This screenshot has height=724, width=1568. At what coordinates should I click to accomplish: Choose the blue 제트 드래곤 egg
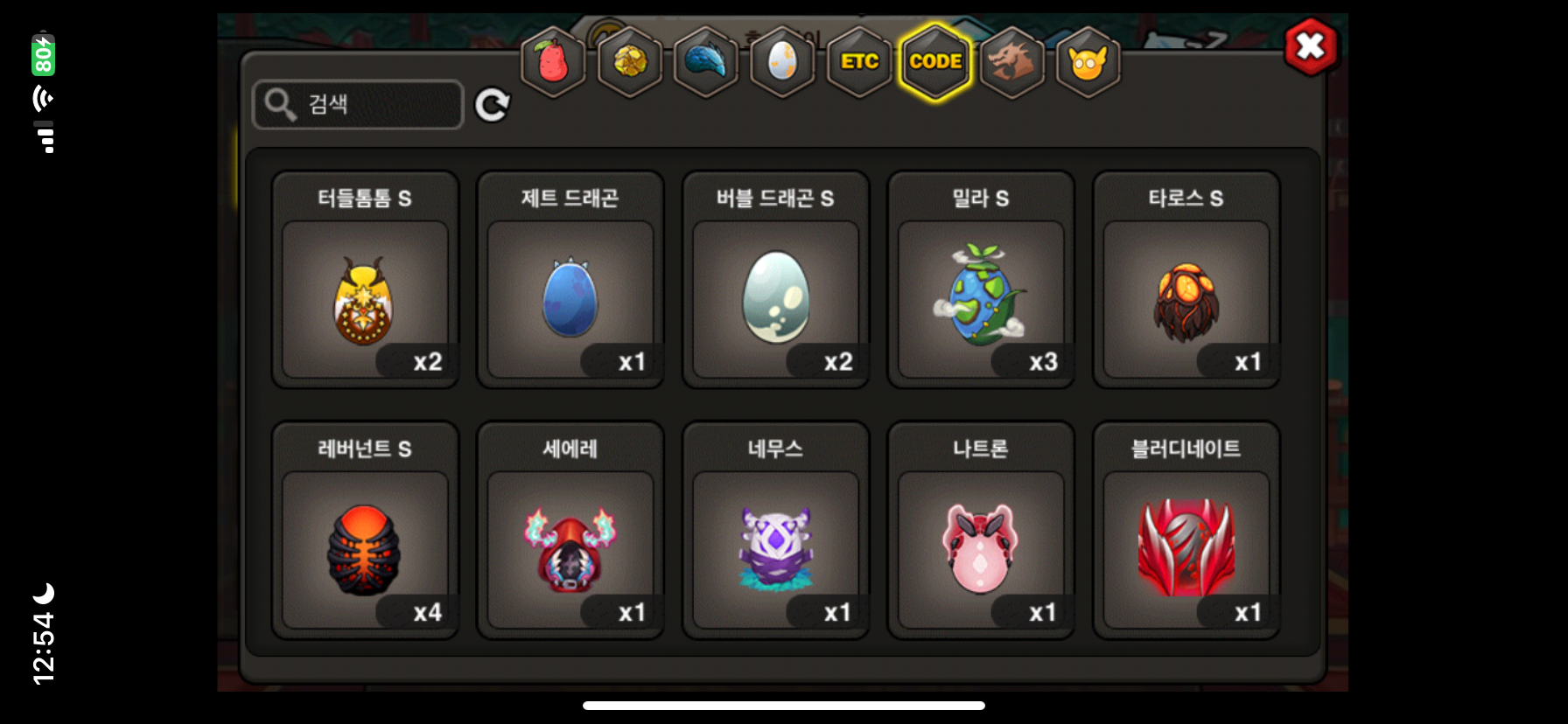click(x=570, y=280)
